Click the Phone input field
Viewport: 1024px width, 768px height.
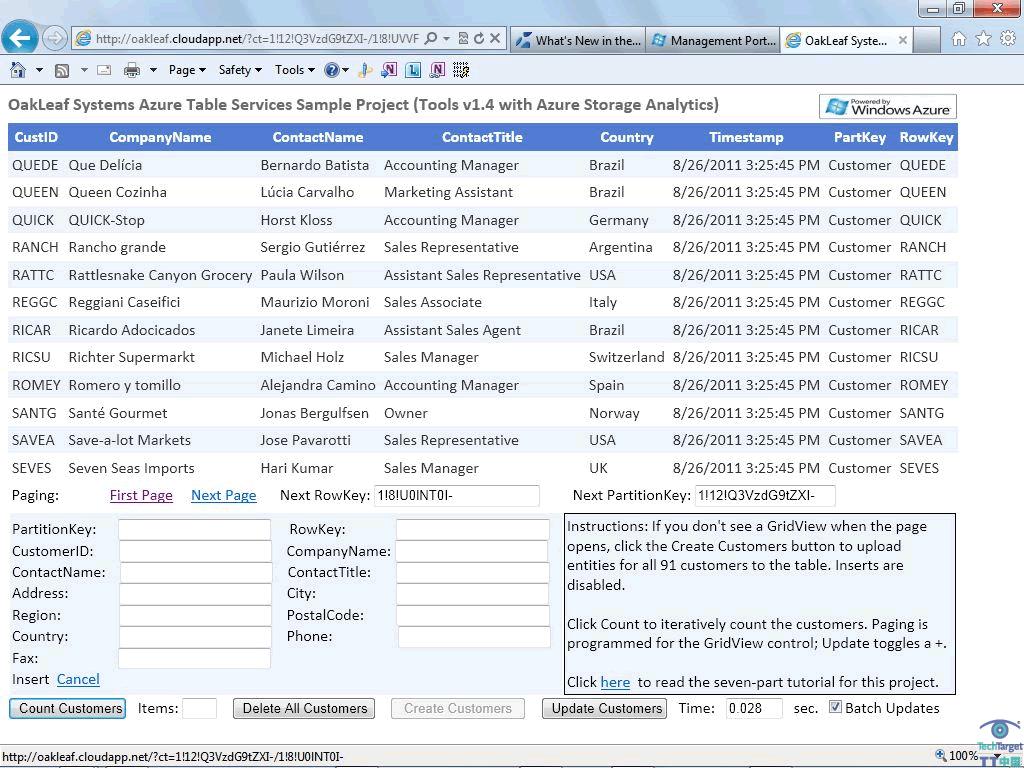(x=474, y=637)
